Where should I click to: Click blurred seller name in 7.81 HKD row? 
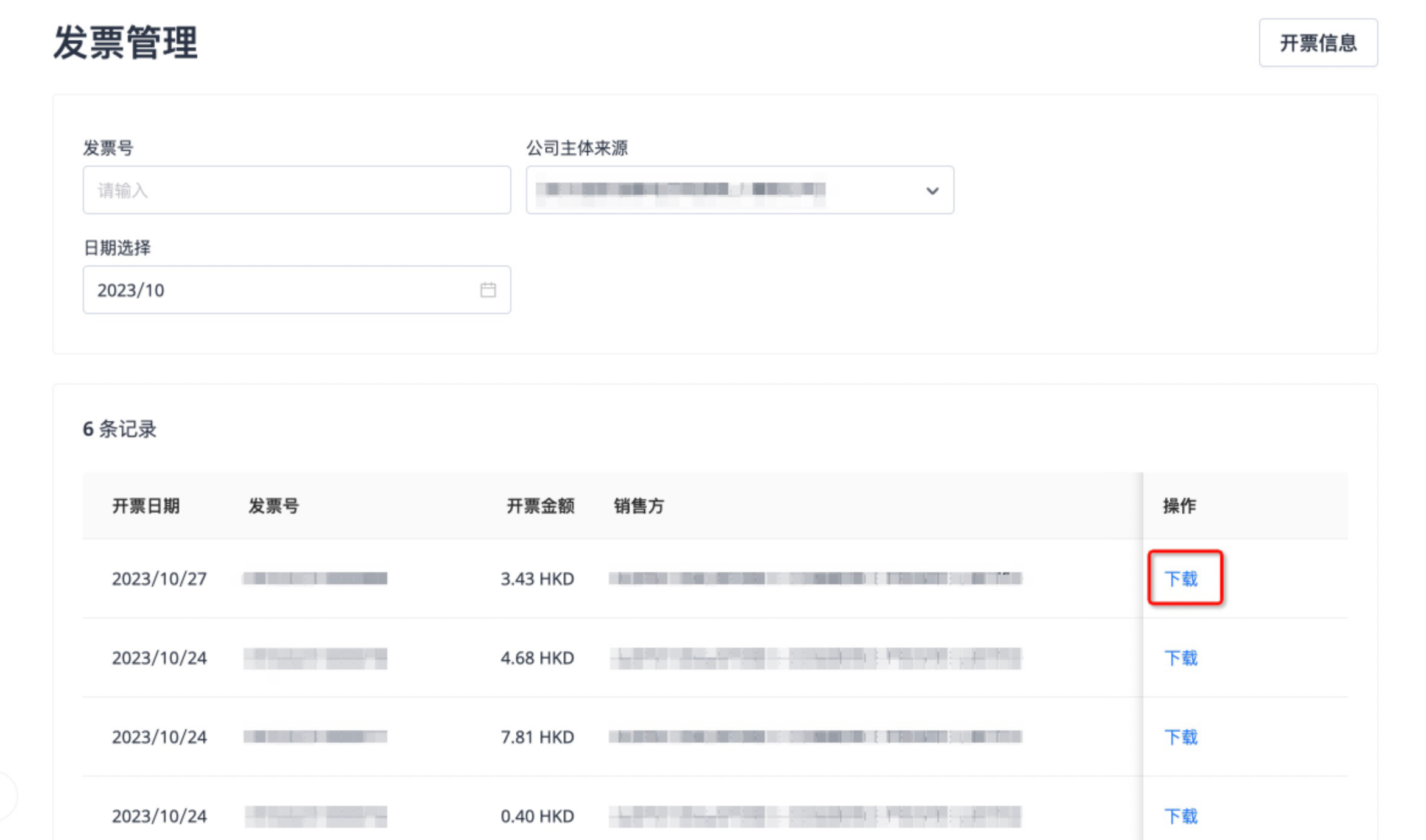815,737
